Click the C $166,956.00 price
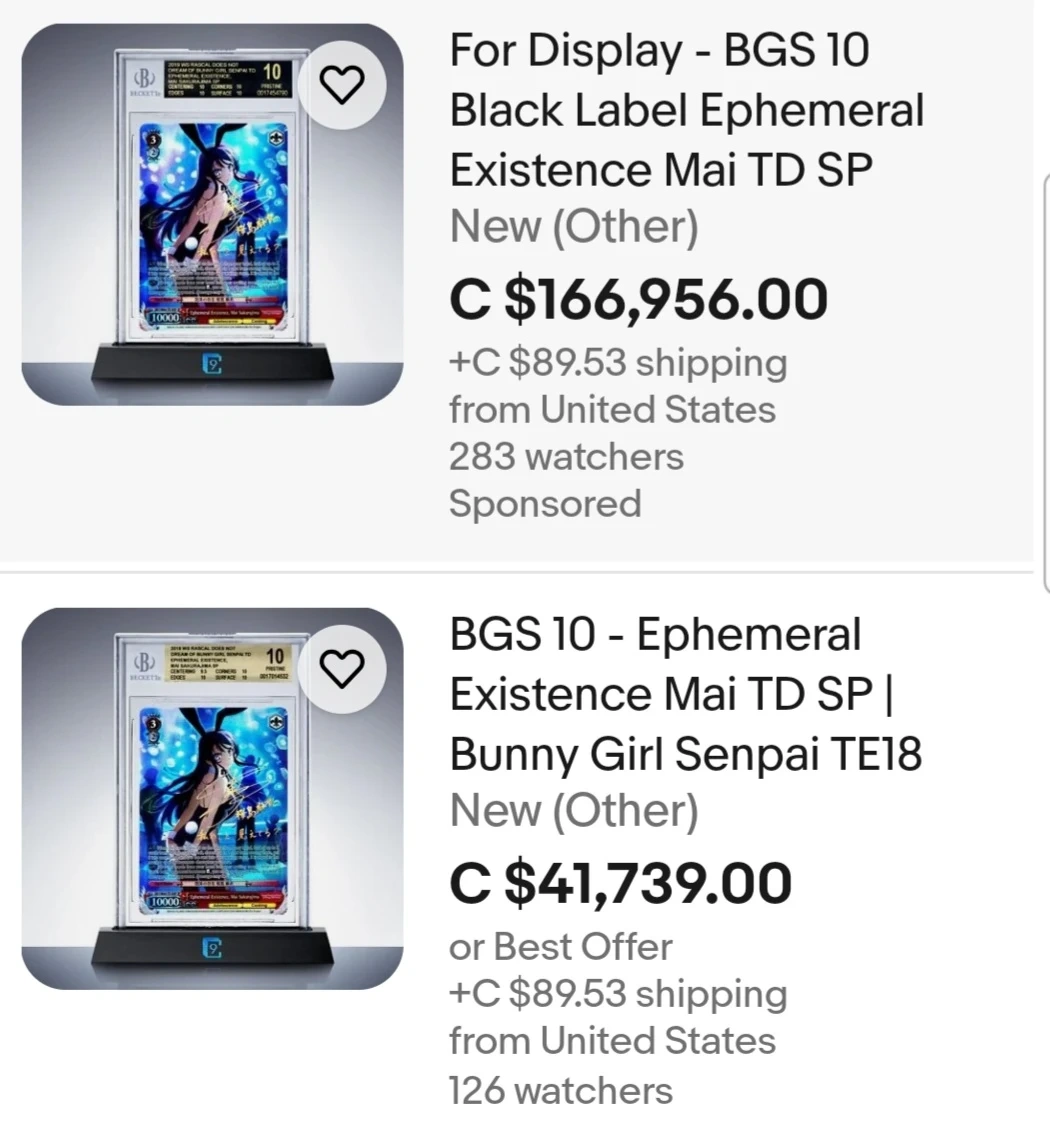The width and height of the screenshot is (1050, 1138). [x=638, y=300]
